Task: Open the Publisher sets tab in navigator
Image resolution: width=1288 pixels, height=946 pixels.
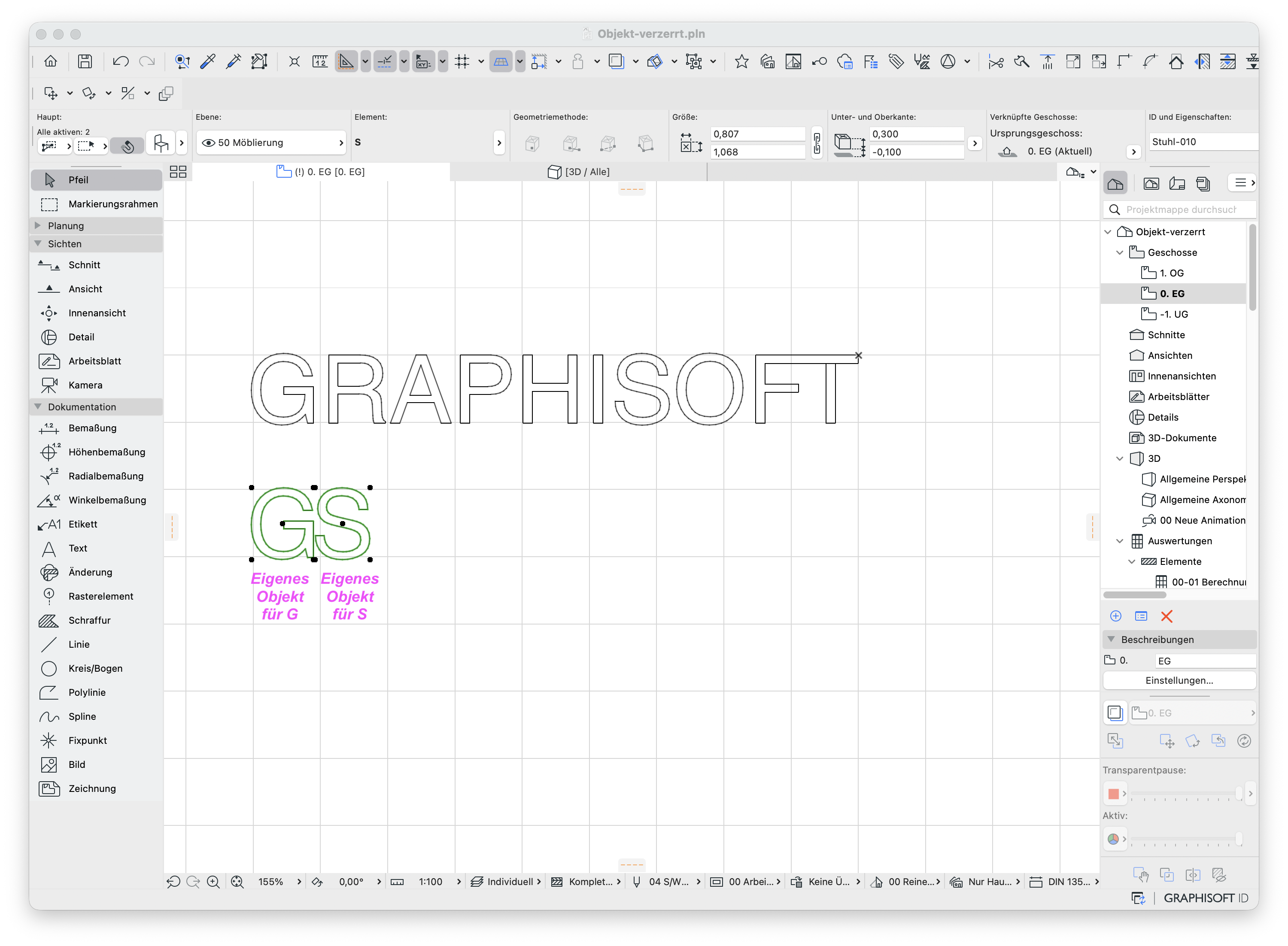Action: pyautogui.click(x=1203, y=183)
